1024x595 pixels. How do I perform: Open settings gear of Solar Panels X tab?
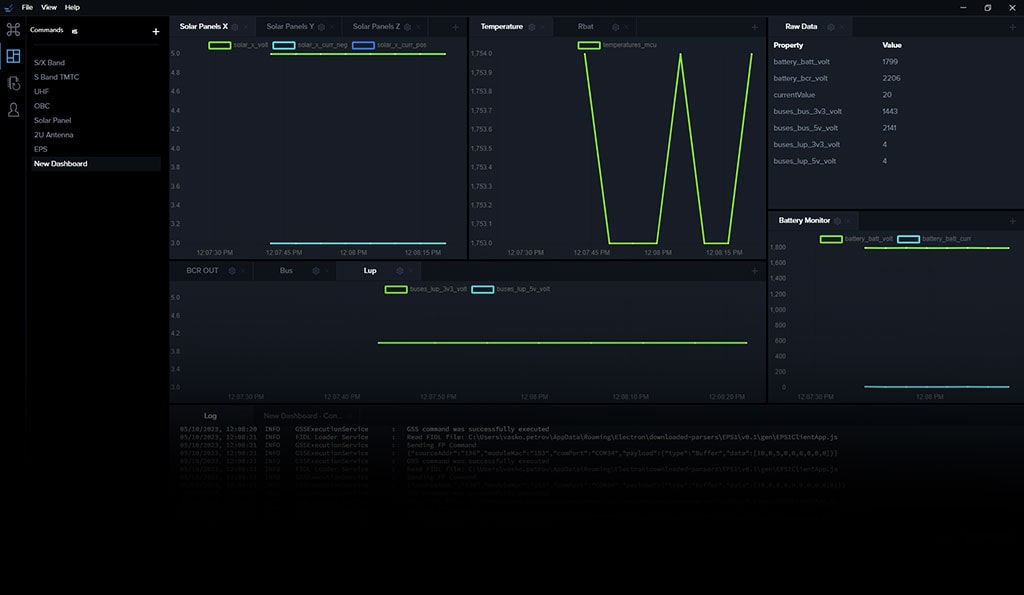[x=235, y=27]
